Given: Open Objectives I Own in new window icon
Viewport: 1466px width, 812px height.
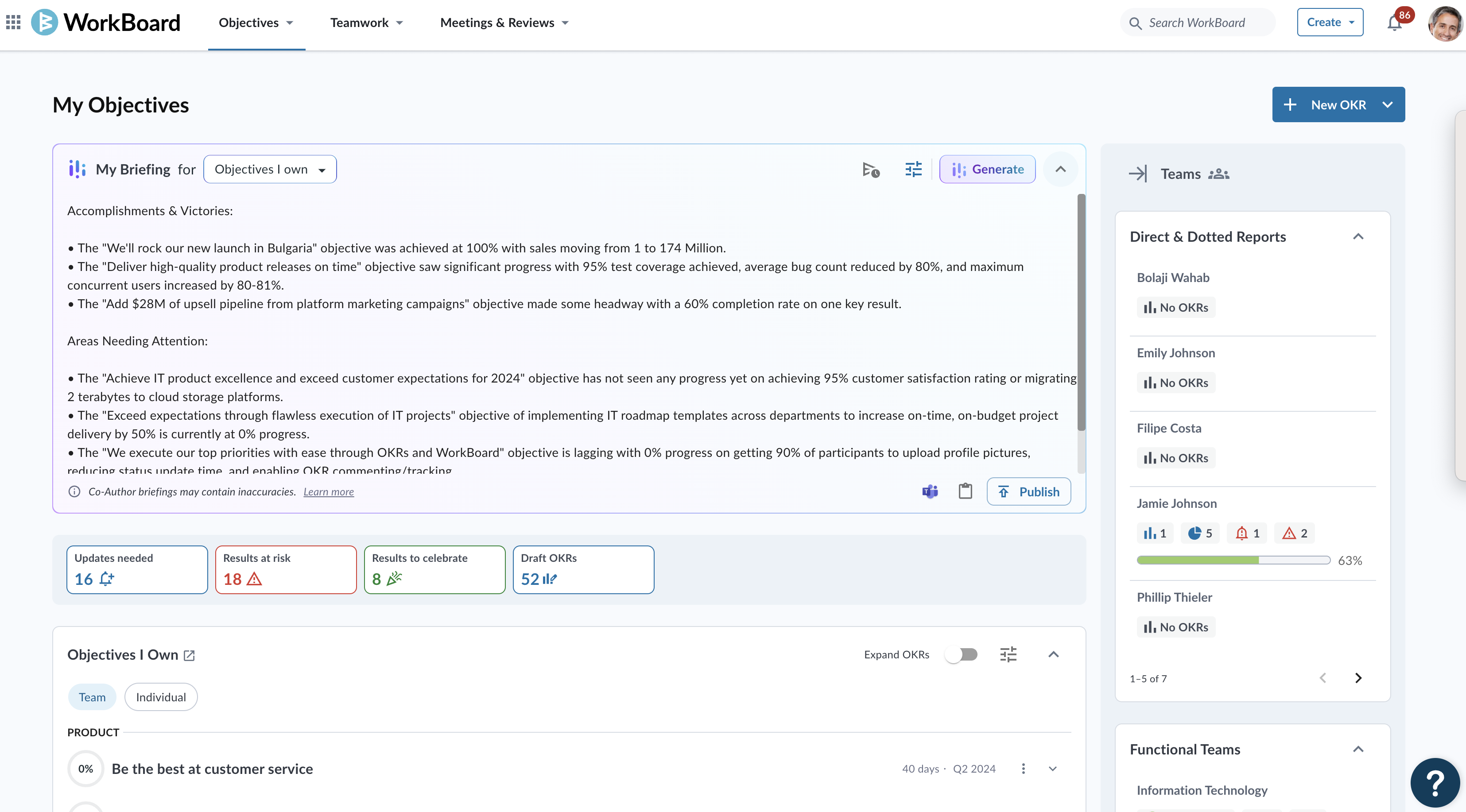Looking at the screenshot, I should coord(190,656).
